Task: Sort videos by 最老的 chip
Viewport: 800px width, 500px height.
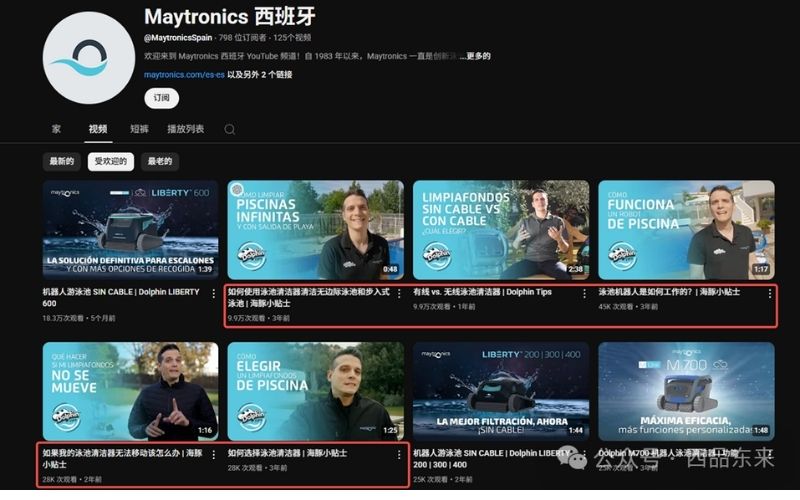Action: (160, 161)
